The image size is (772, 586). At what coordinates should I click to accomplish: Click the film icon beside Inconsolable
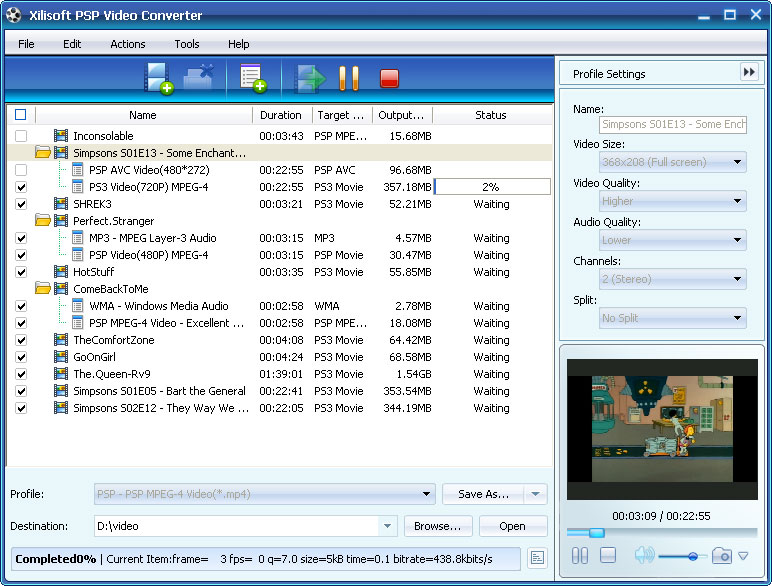click(x=61, y=135)
